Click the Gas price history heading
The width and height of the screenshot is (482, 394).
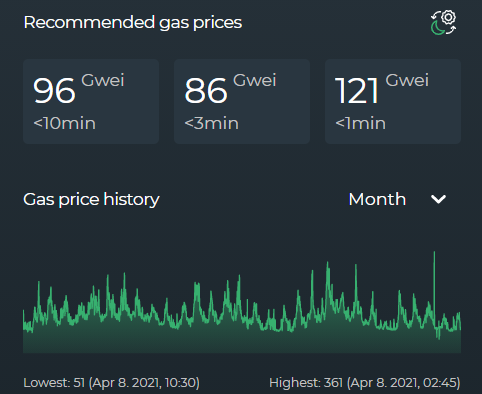pos(91,199)
